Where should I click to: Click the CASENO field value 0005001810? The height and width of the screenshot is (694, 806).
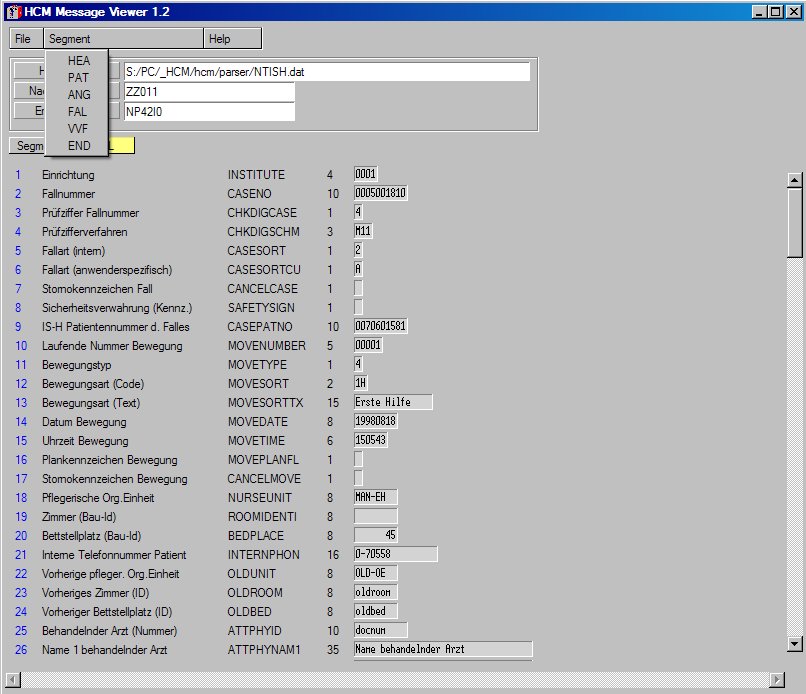click(381, 193)
